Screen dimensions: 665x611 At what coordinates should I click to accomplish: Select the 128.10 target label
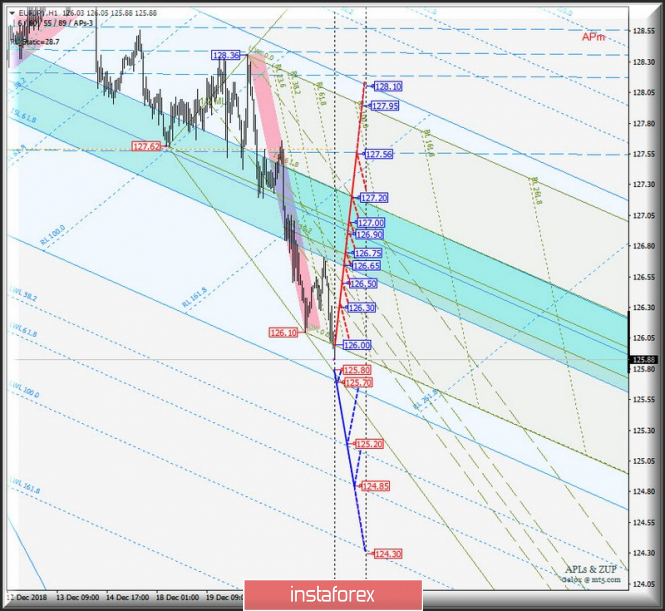pyautogui.click(x=388, y=86)
